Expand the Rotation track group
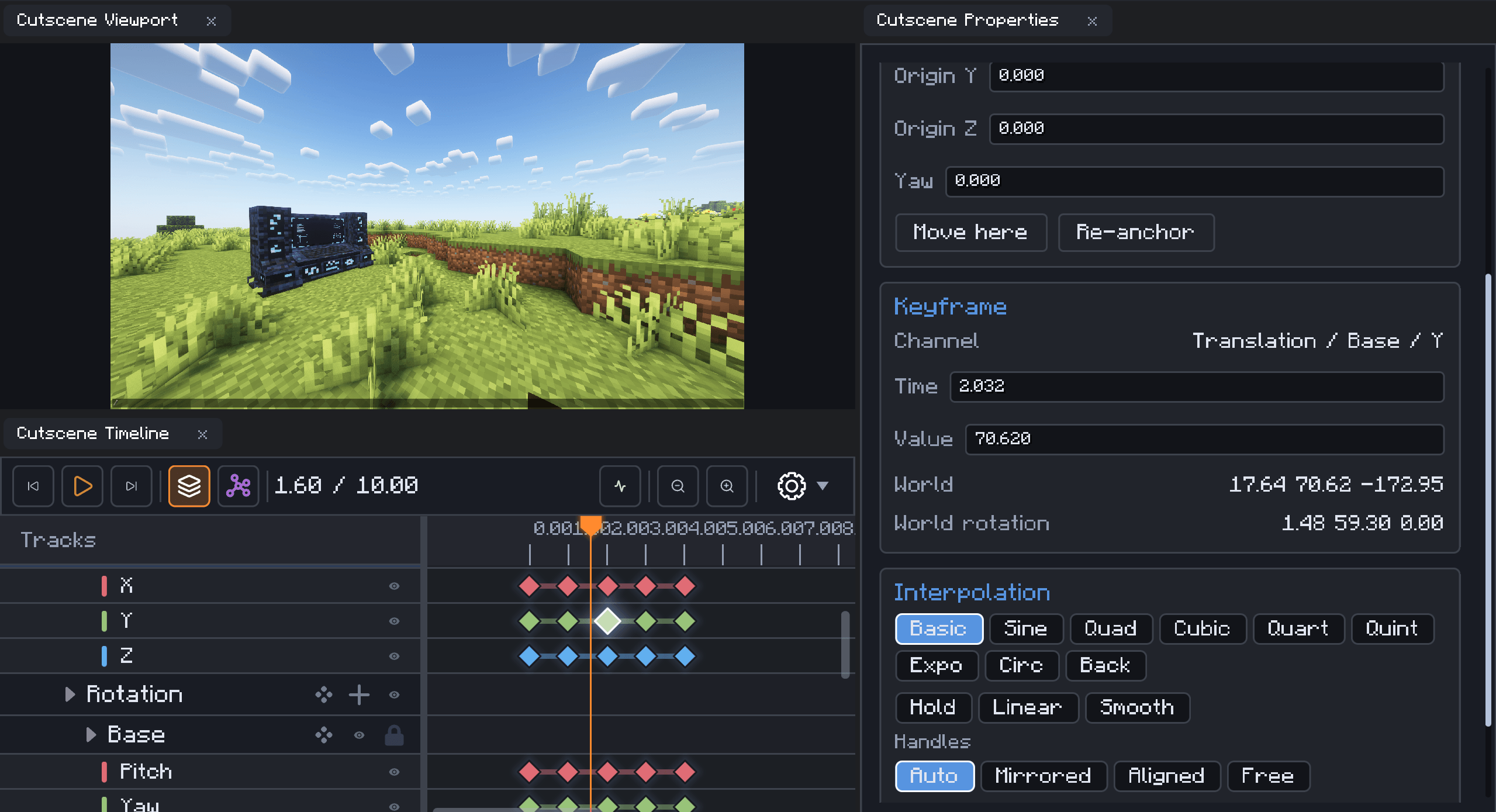 (x=70, y=694)
